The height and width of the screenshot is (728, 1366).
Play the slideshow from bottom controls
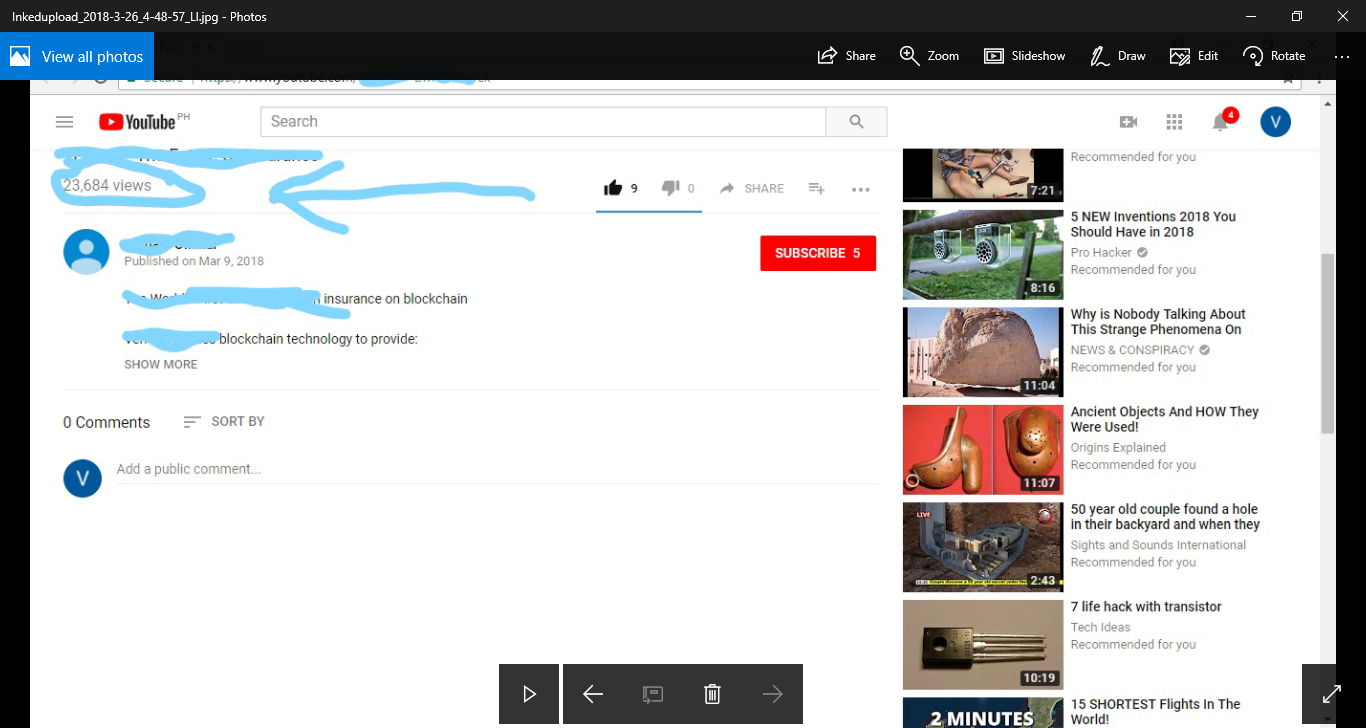tap(529, 694)
